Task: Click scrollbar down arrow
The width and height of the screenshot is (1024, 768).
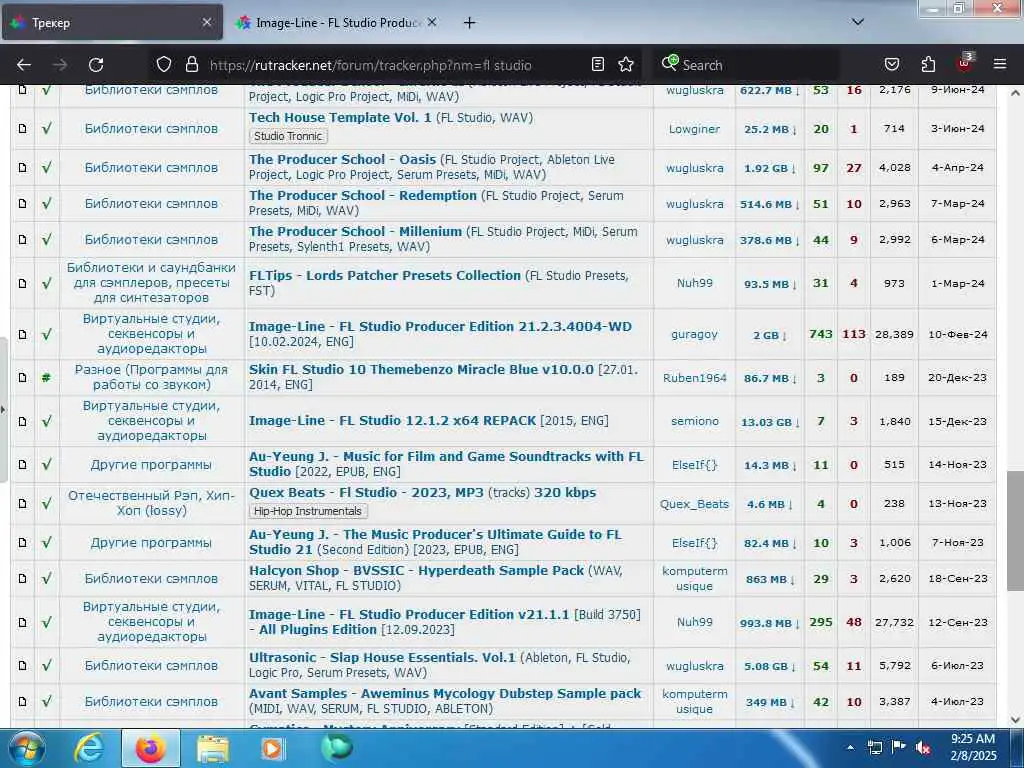Action: pos(1015,720)
